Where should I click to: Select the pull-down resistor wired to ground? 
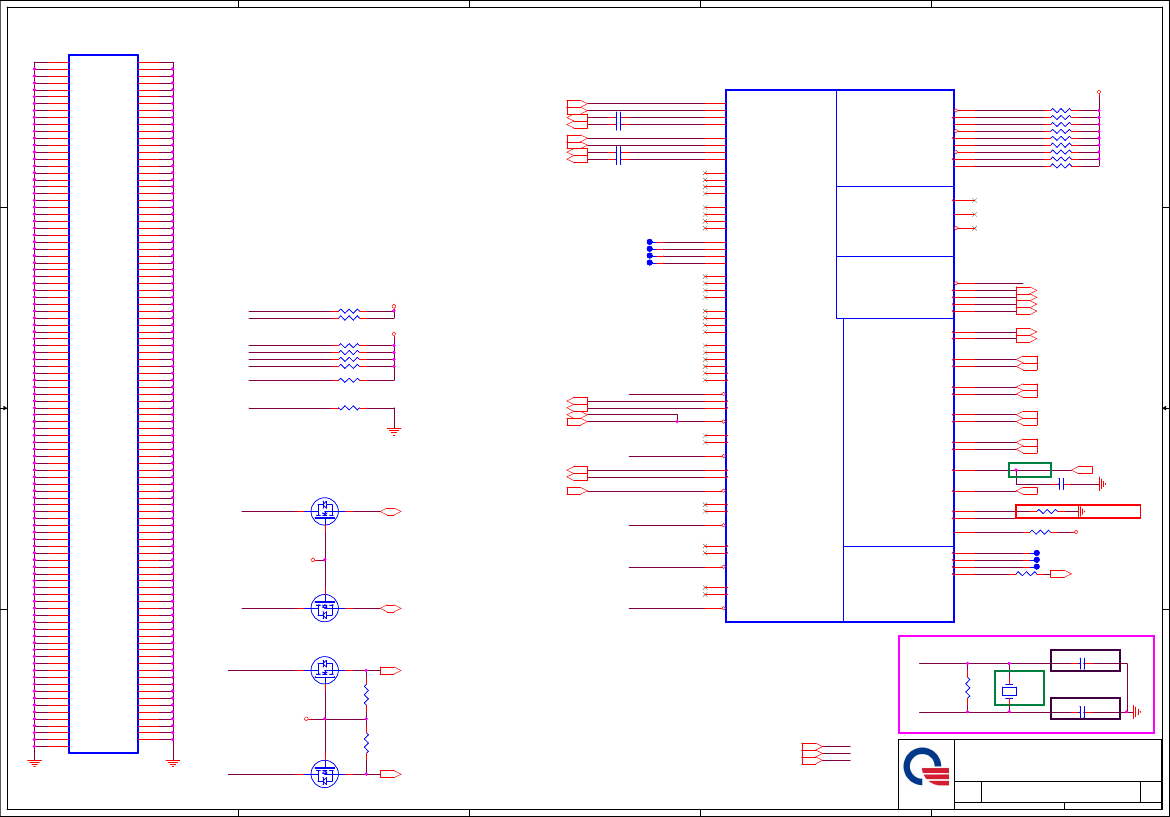pyautogui.click(x=348, y=408)
